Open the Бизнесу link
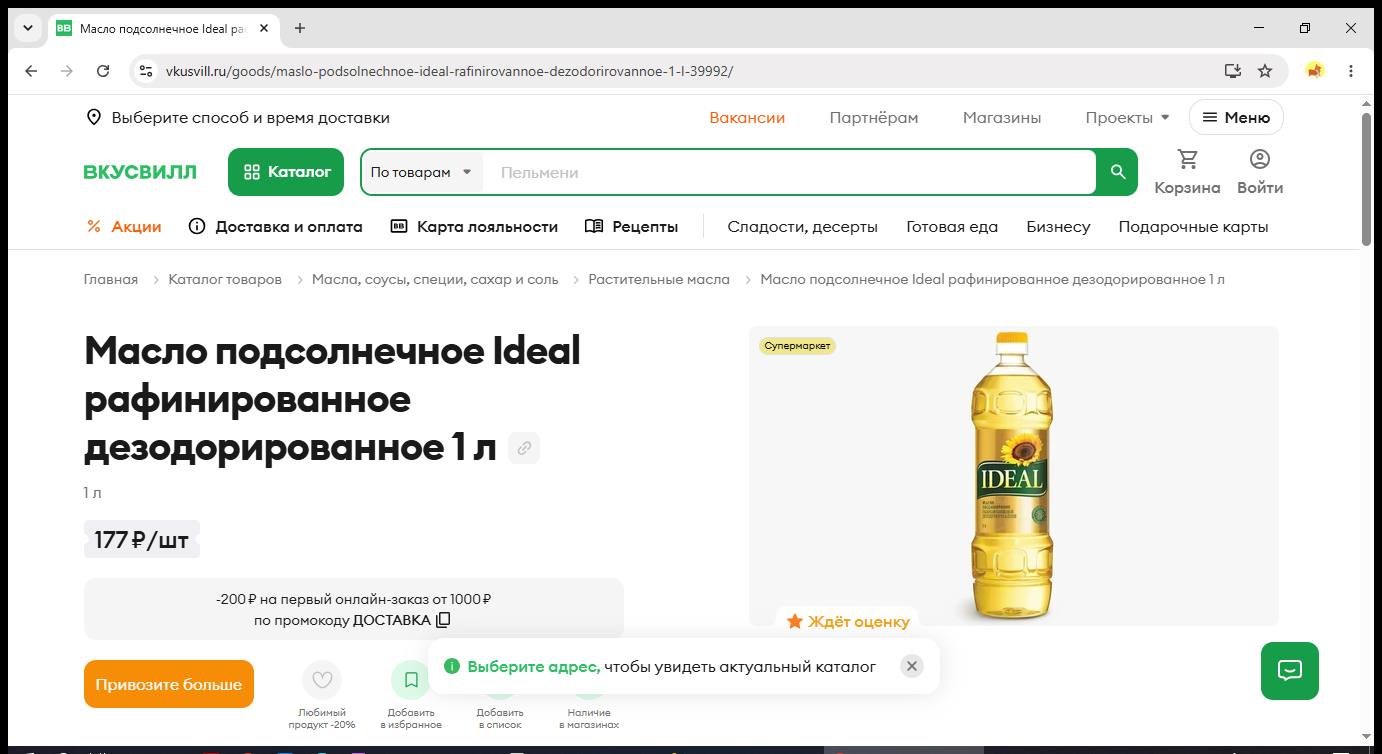 pos(1058,227)
